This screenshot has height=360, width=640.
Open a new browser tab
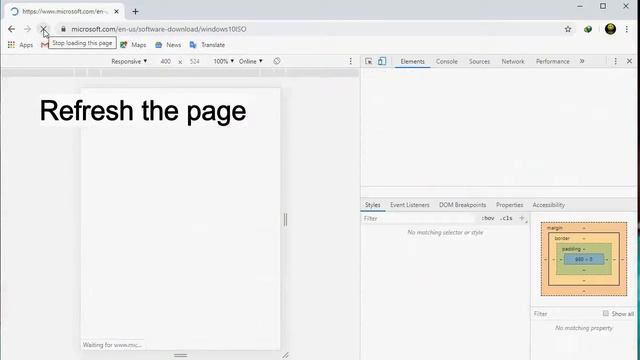[136, 11]
